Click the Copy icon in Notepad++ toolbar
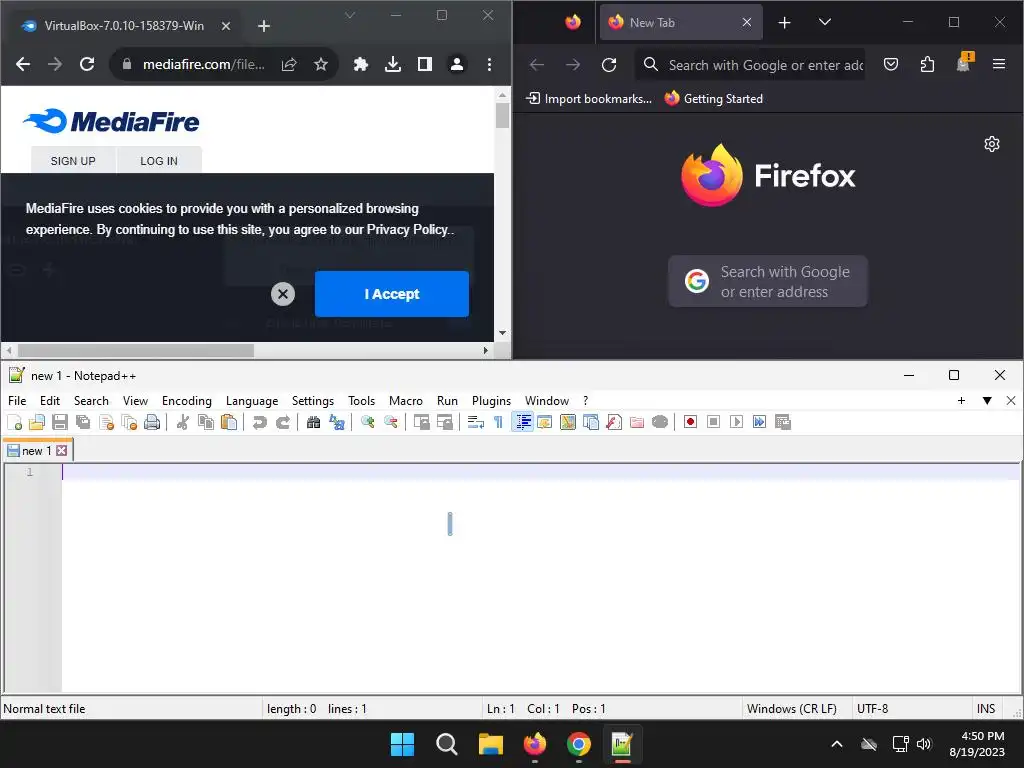Image resolution: width=1024 pixels, height=768 pixels. pyautogui.click(x=206, y=422)
